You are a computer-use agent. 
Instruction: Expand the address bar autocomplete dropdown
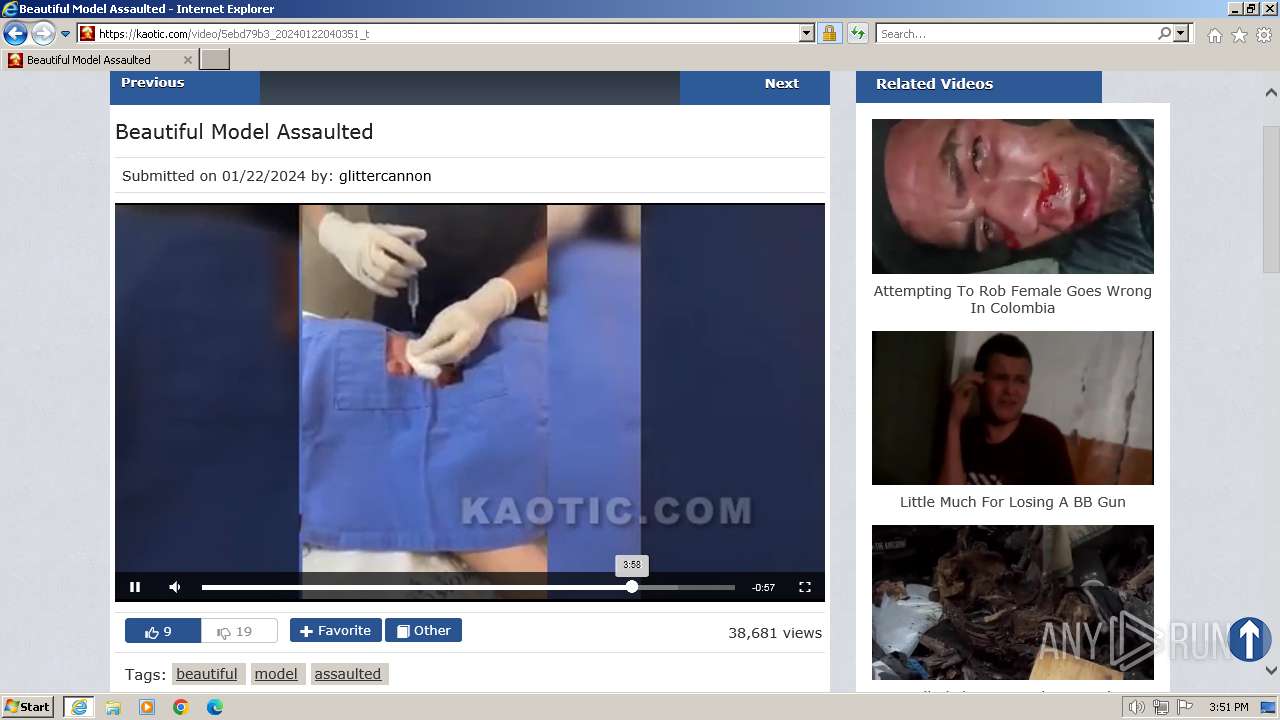[807, 33]
